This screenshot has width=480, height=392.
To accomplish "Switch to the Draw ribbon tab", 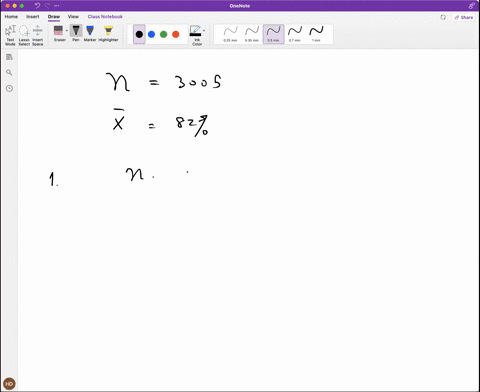I will click(54, 17).
